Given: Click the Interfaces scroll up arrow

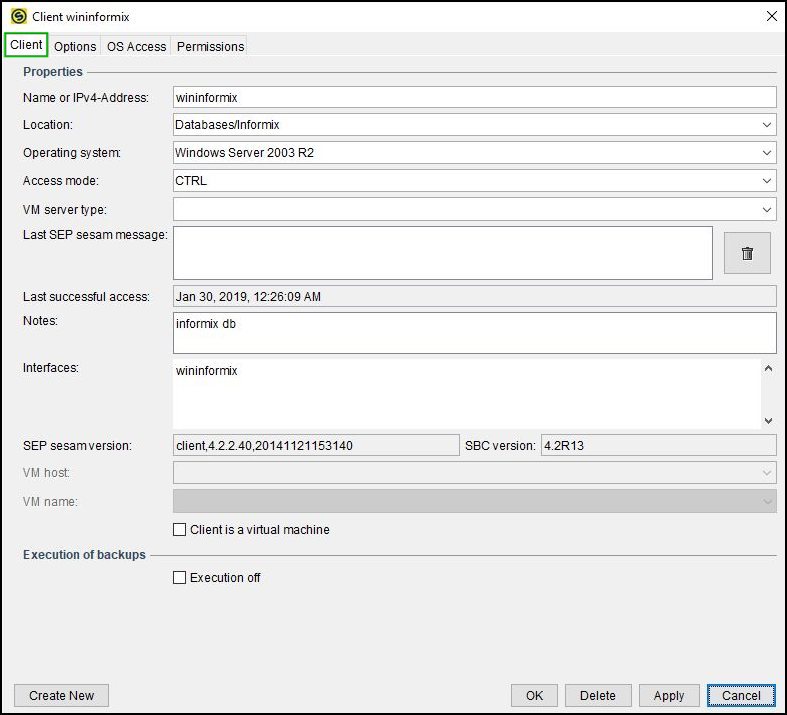Looking at the screenshot, I should pos(768,368).
